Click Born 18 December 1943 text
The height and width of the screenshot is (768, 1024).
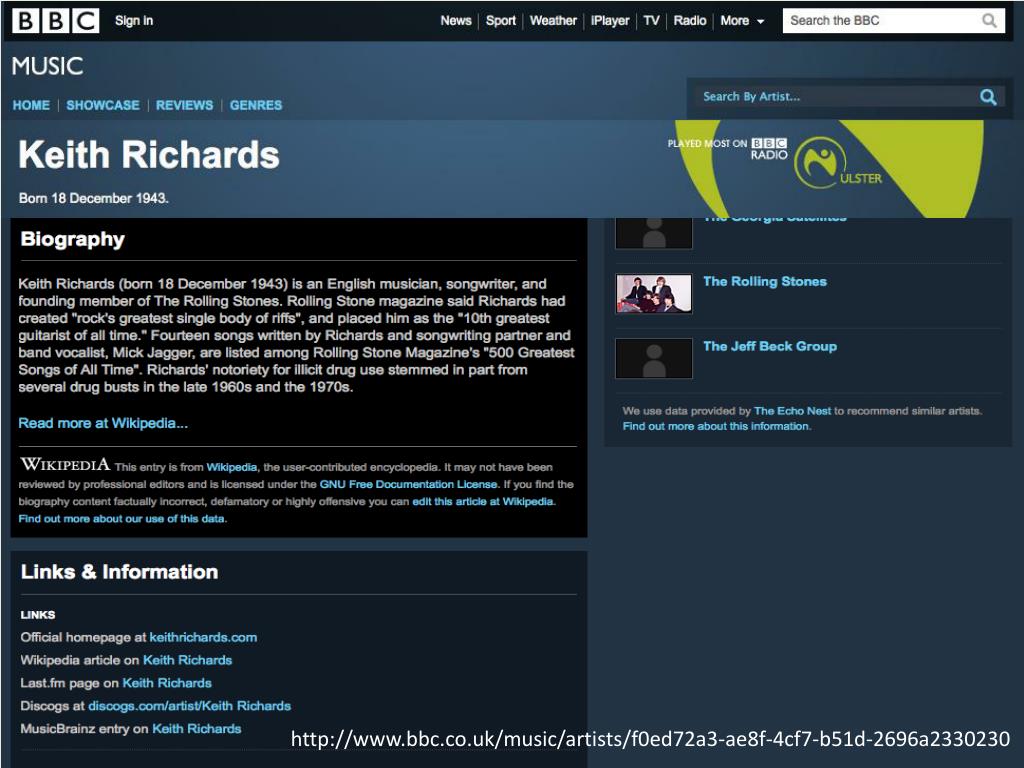tap(93, 199)
